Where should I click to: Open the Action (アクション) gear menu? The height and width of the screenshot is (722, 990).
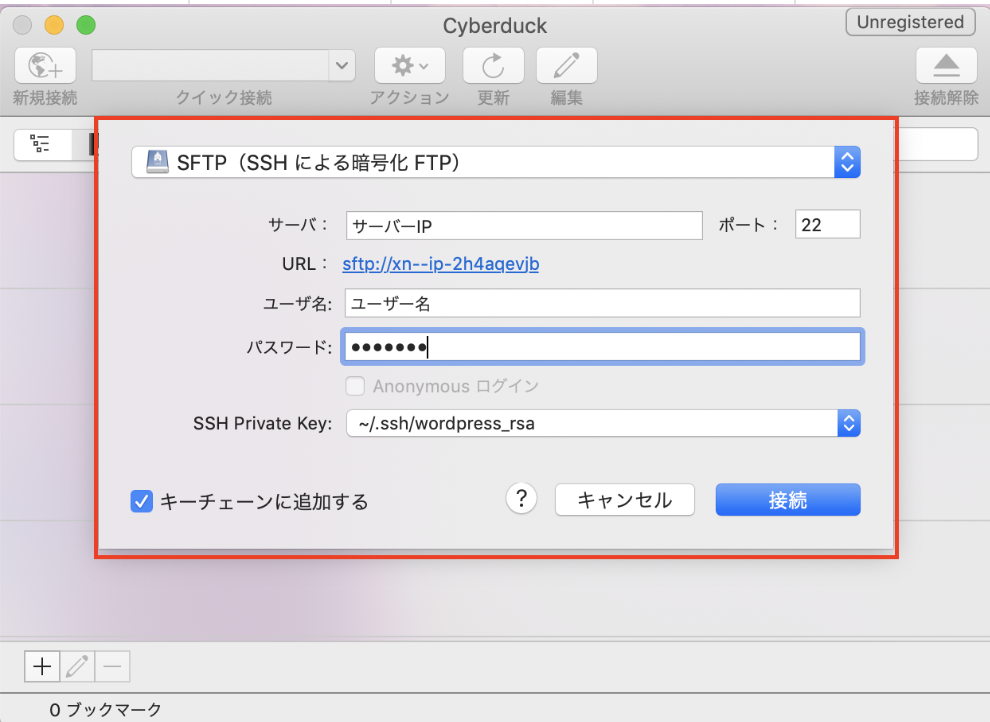coord(410,66)
